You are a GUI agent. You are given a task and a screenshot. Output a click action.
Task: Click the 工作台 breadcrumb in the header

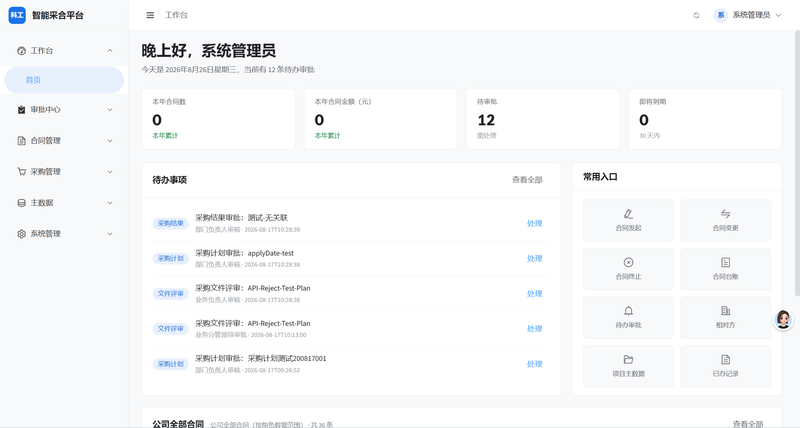(176, 15)
